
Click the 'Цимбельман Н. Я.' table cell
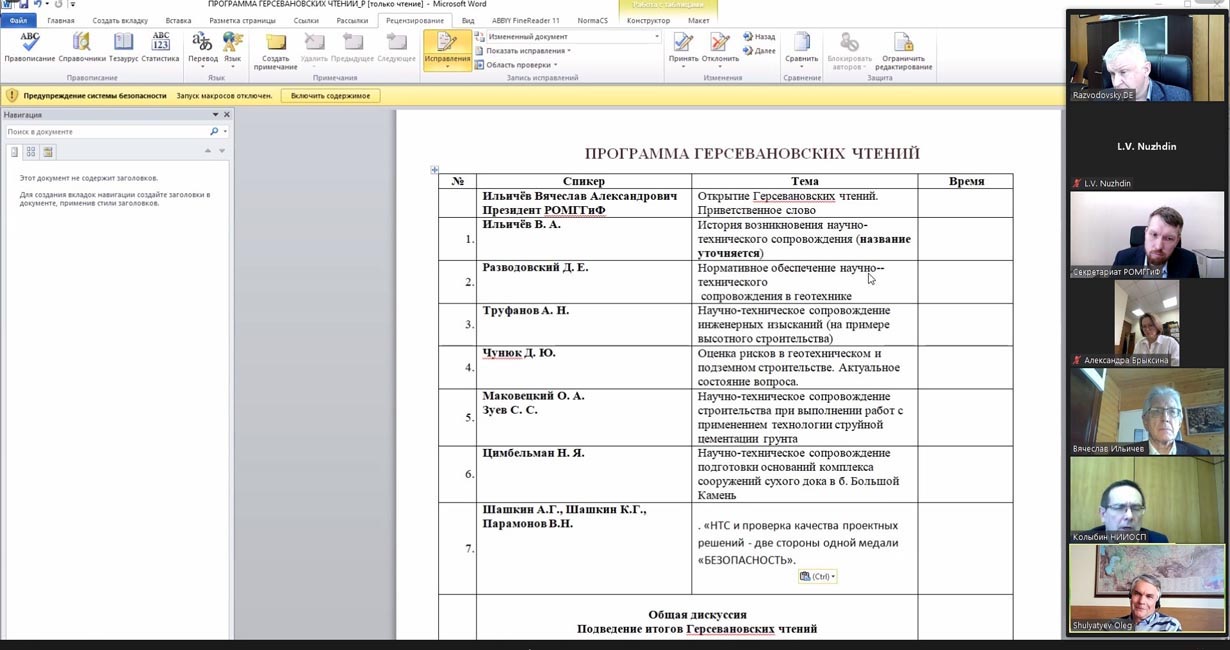coord(583,474)
